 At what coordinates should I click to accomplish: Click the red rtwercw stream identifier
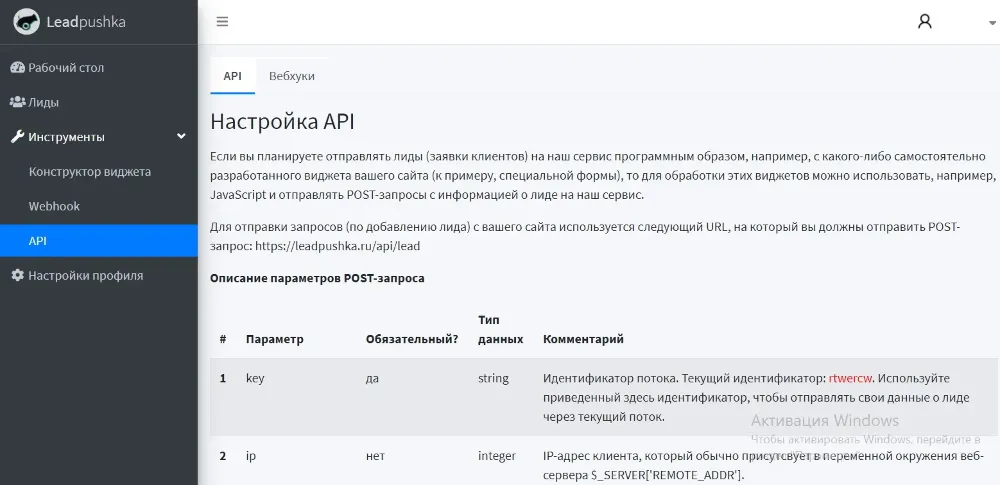tap(850, 378)
